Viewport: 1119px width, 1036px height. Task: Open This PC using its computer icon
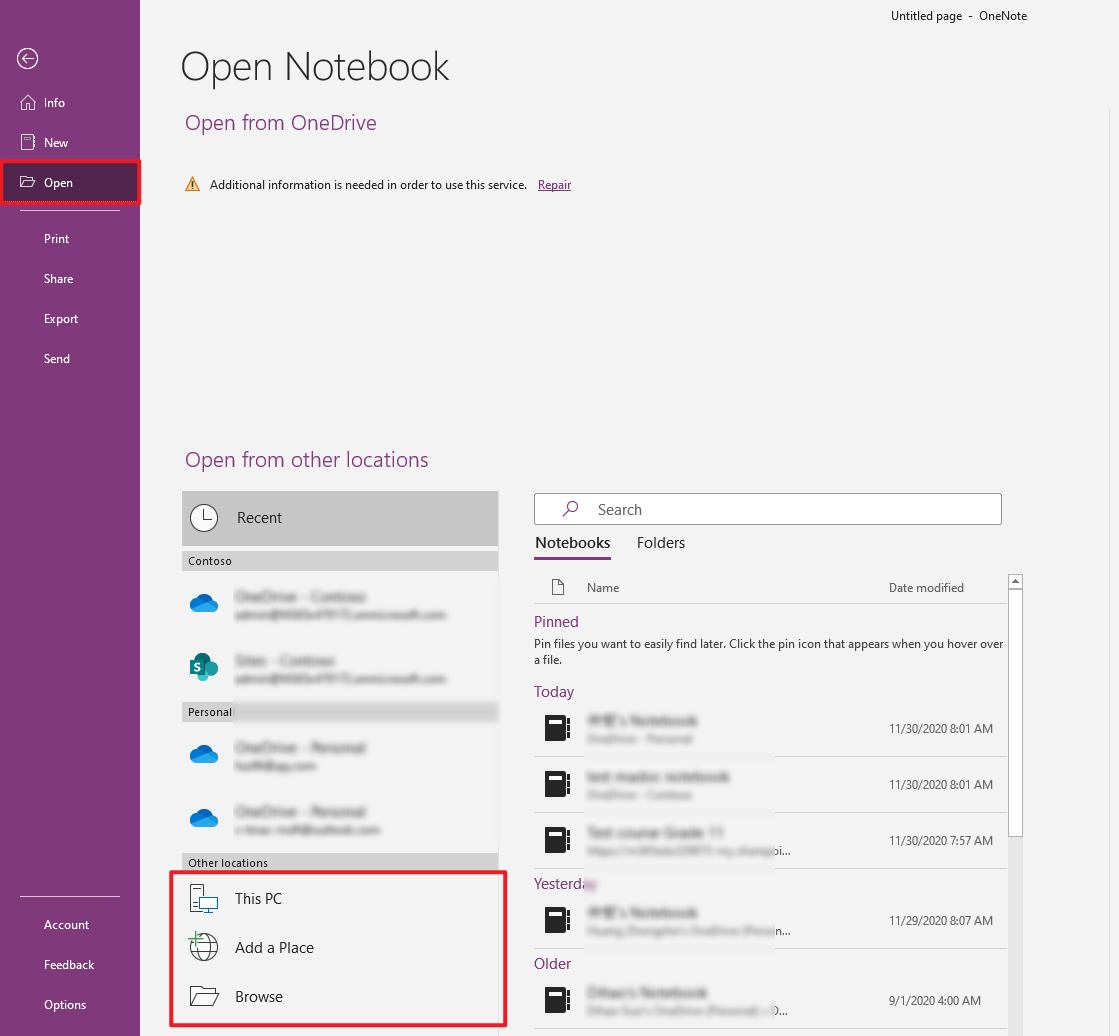click(204, 898)
